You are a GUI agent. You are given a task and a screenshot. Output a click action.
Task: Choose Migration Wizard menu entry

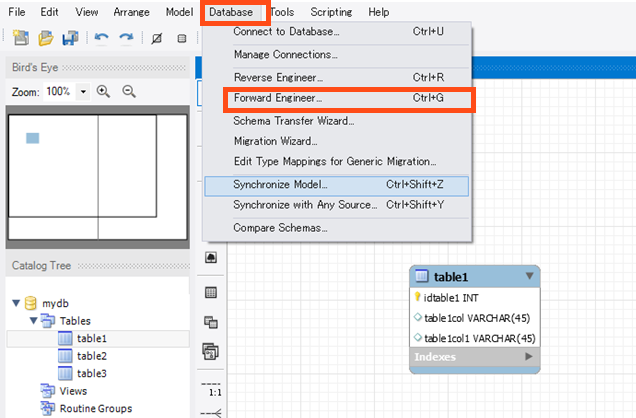pos(337,141)
